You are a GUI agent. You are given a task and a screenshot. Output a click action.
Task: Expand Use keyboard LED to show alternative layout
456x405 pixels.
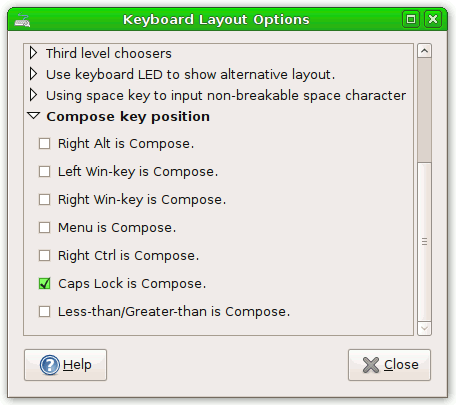click(x=33, y=74)
